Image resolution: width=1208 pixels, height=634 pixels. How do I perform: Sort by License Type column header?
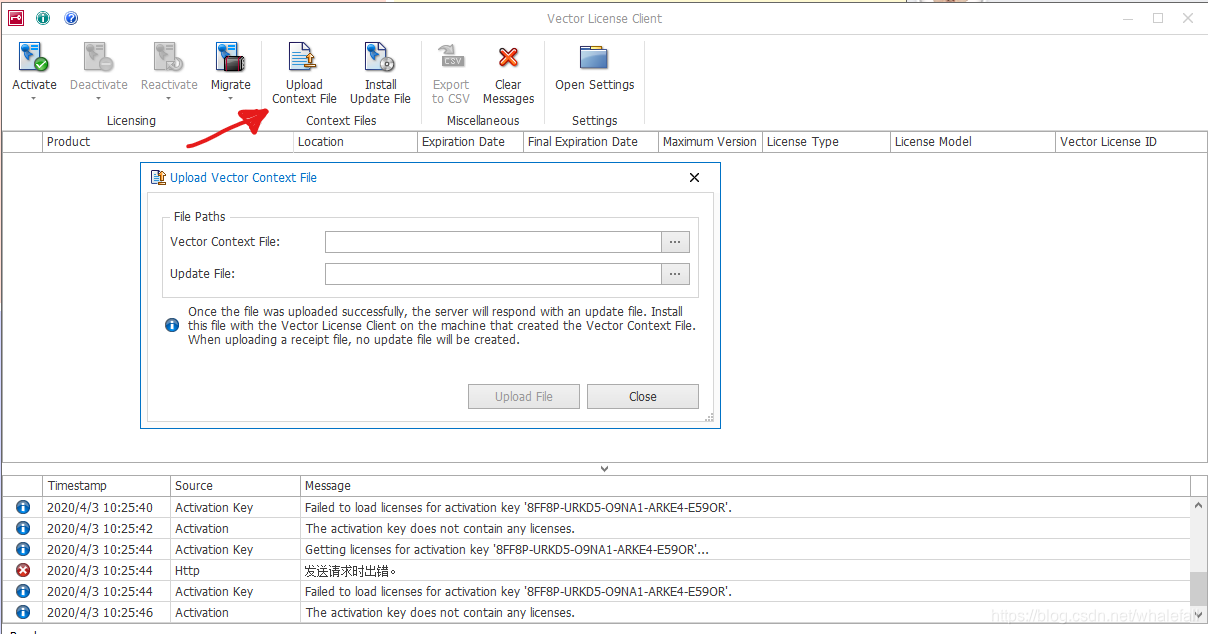(826, 142)
